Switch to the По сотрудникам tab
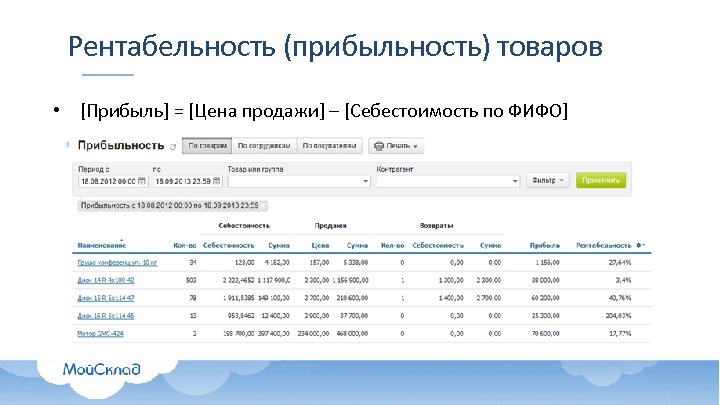Image resolution: width=720 pixels, height=405 pixels. pyautogui.click(x=264, y=146)
